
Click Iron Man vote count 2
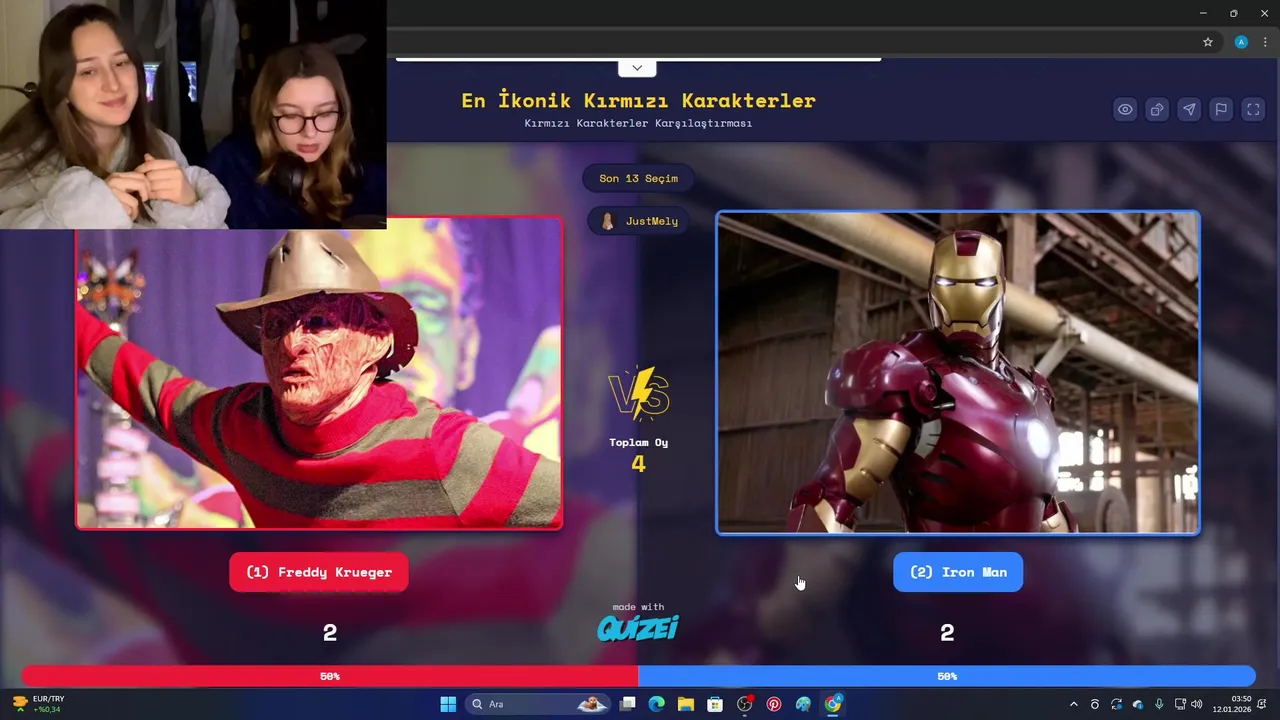click(947, 633)
